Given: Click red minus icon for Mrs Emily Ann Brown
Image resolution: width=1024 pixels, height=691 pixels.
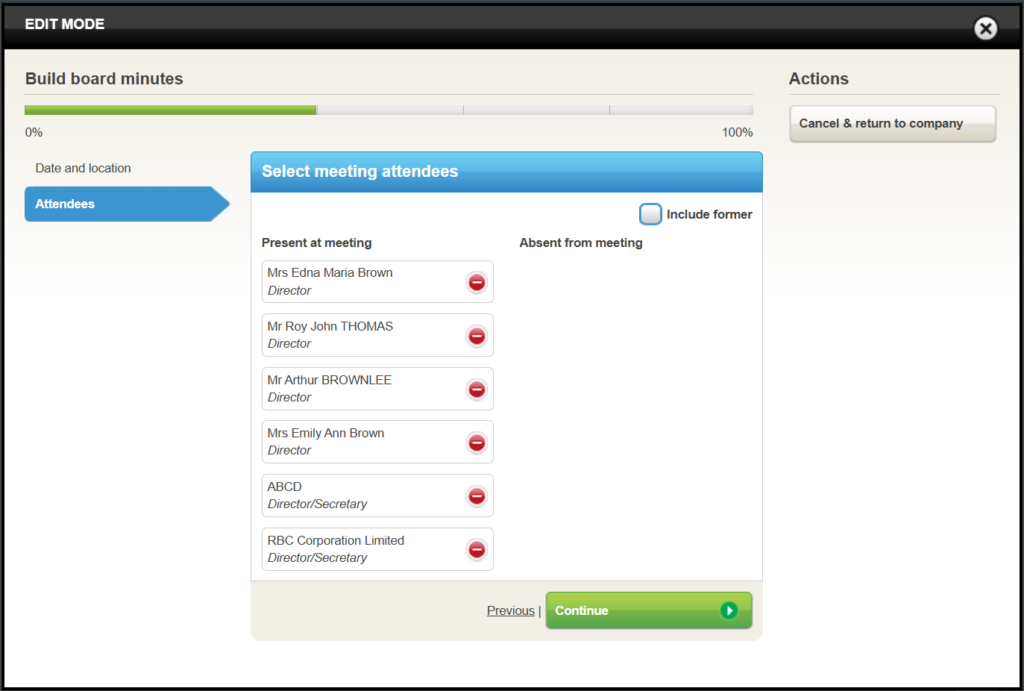Looking at the screenshot, I should tap(477, 443).
